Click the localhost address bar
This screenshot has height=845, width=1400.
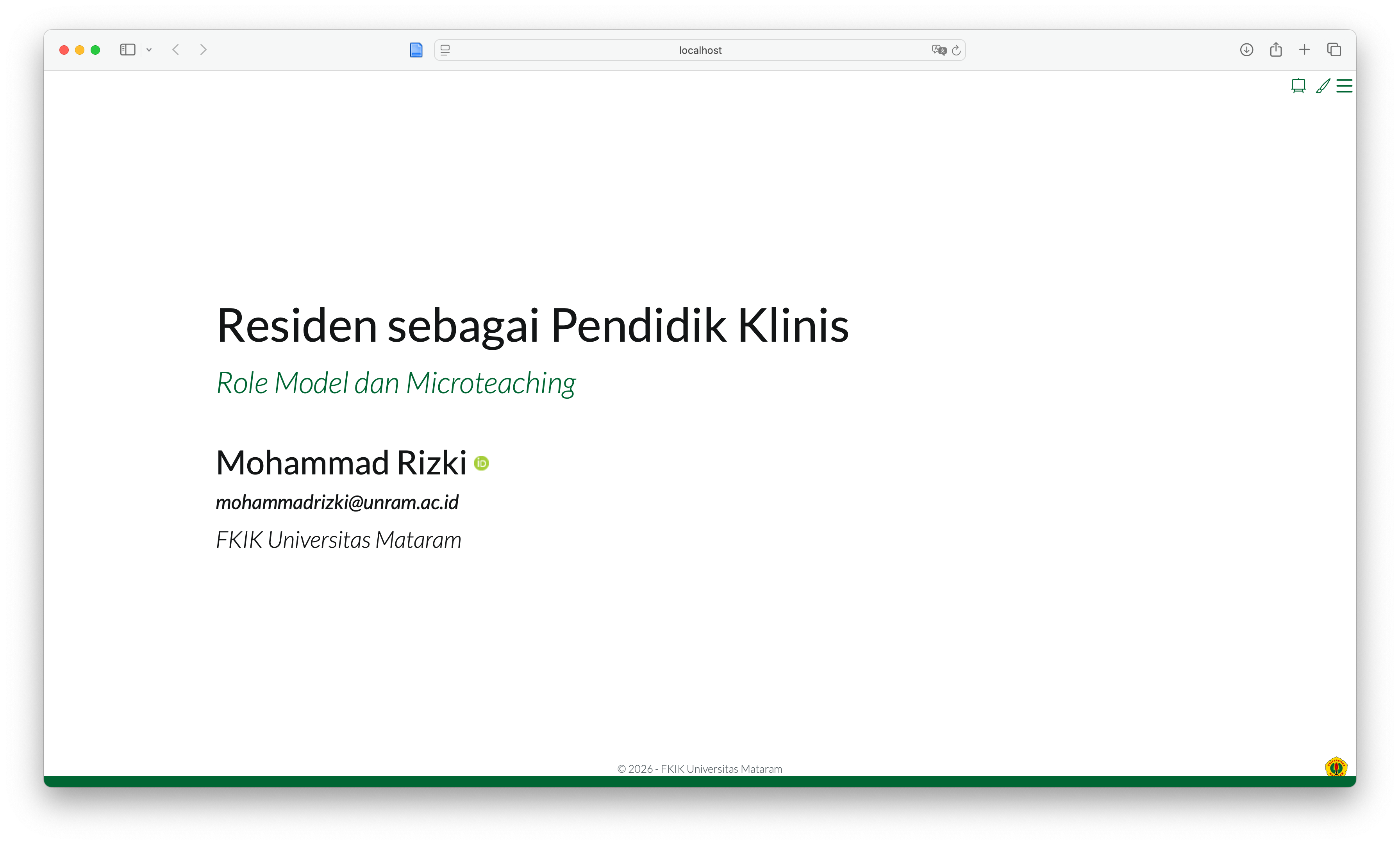click(700, 50)
